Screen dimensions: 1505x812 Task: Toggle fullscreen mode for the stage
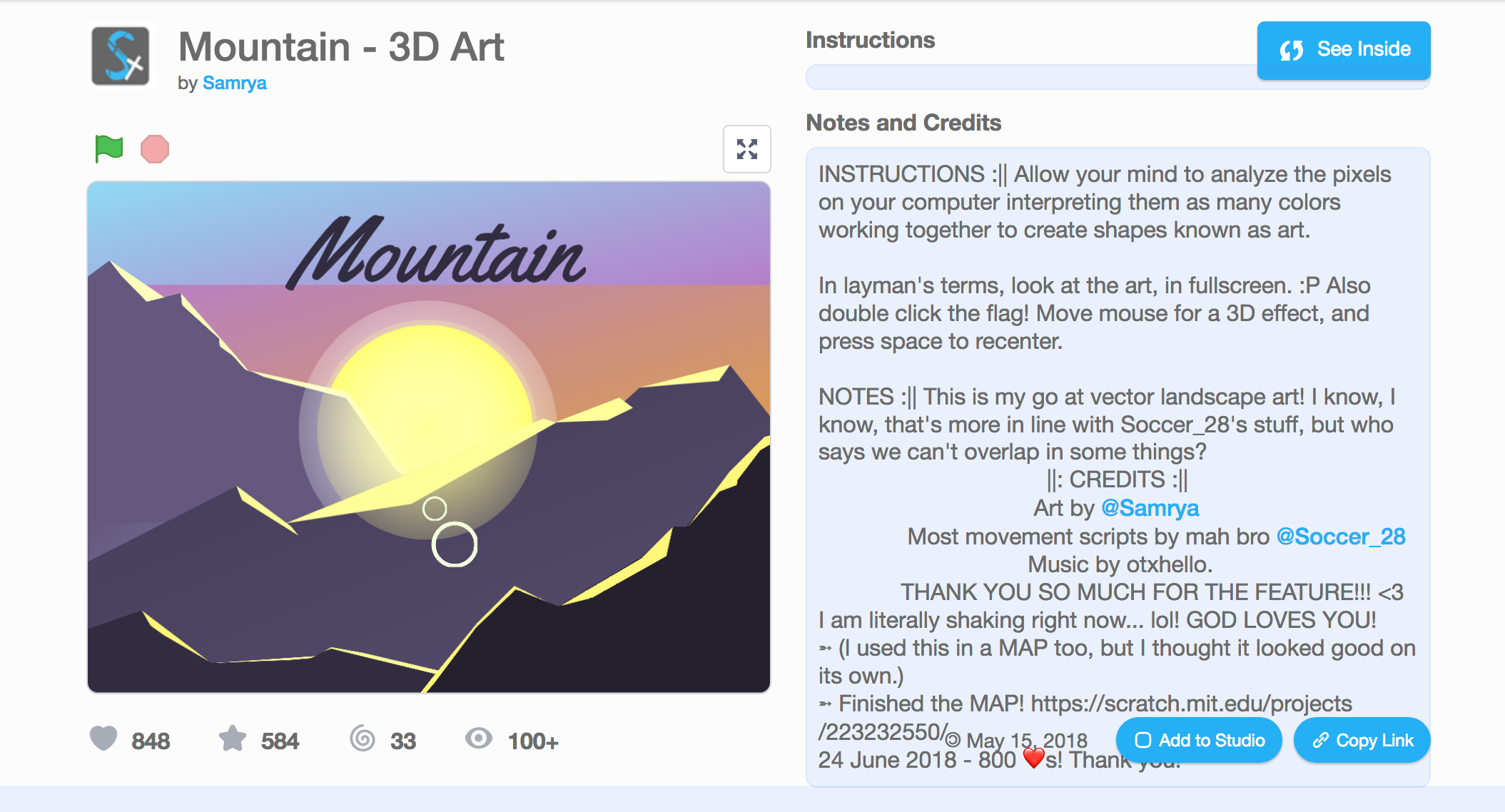(x=746, y=149)
